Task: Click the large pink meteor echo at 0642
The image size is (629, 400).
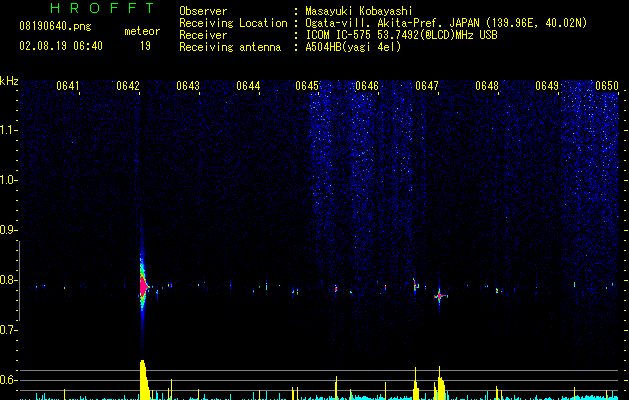Action: coord(144,286)
